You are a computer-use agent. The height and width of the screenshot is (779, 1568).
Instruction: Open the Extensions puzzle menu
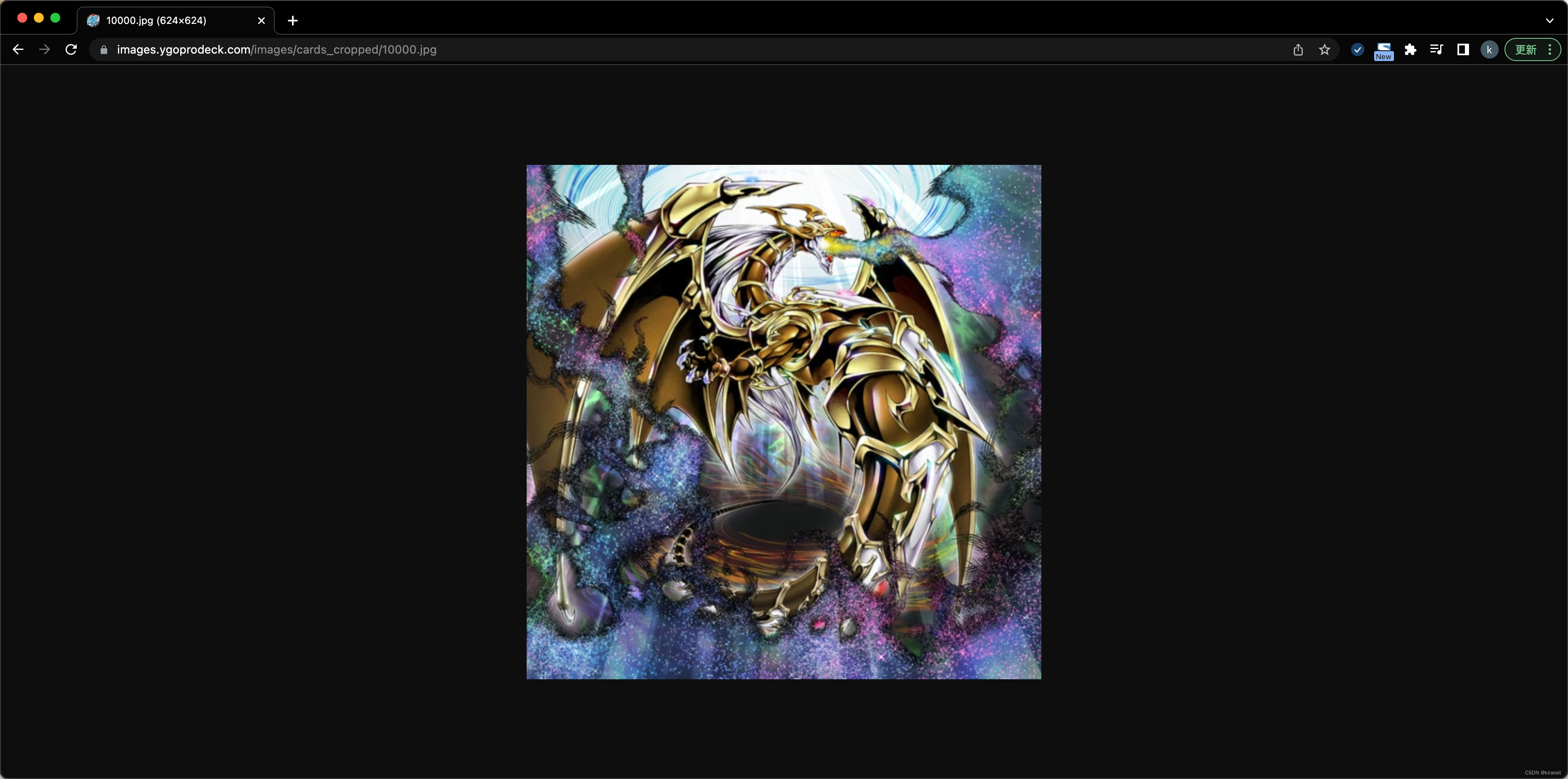tap(1410, 50)
